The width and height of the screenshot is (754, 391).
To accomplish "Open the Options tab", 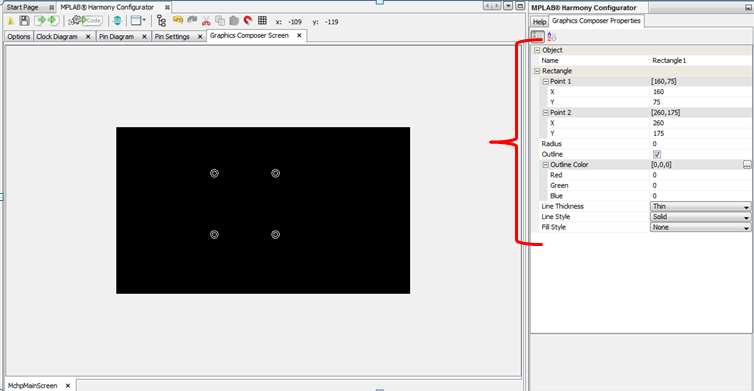I will [19, 37].
